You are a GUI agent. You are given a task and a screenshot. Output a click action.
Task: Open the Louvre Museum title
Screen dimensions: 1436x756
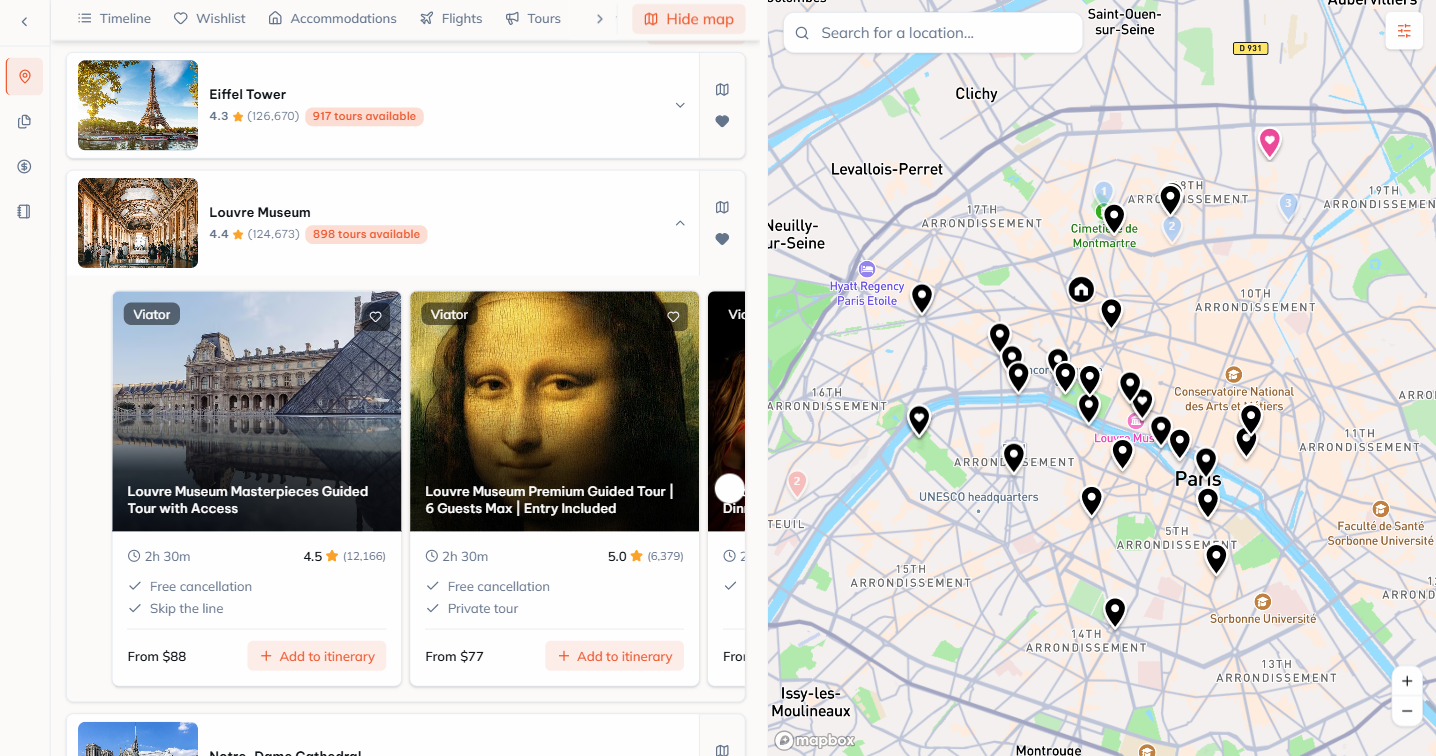260,212
